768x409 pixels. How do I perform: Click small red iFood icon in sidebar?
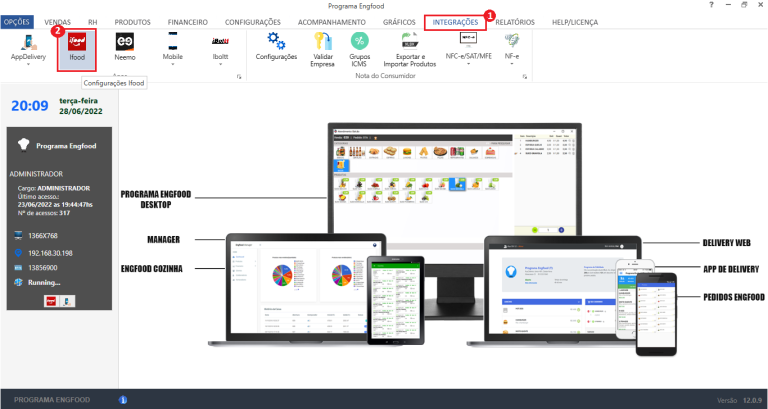pos(51,301)
